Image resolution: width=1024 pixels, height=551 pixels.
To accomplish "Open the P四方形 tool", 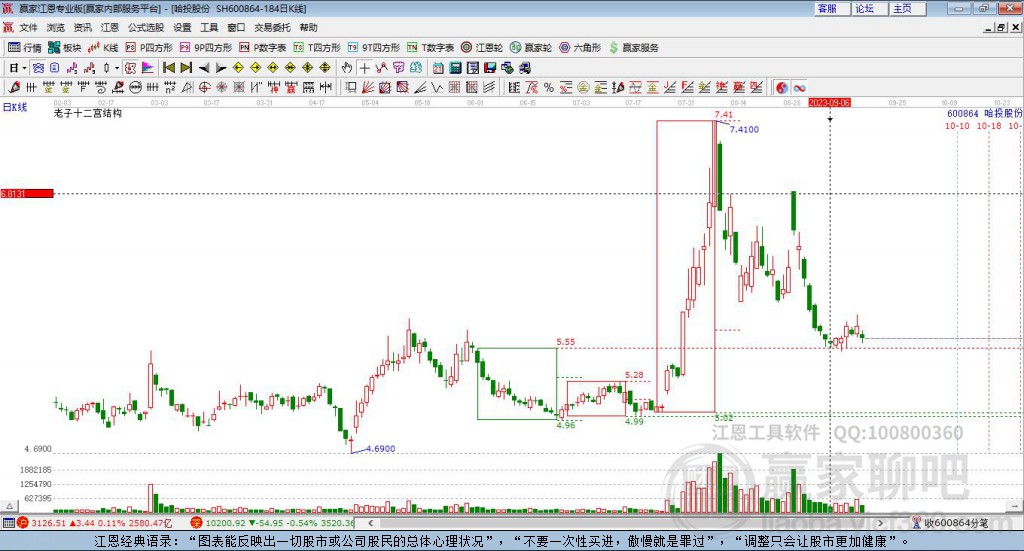I will [149, 48].
